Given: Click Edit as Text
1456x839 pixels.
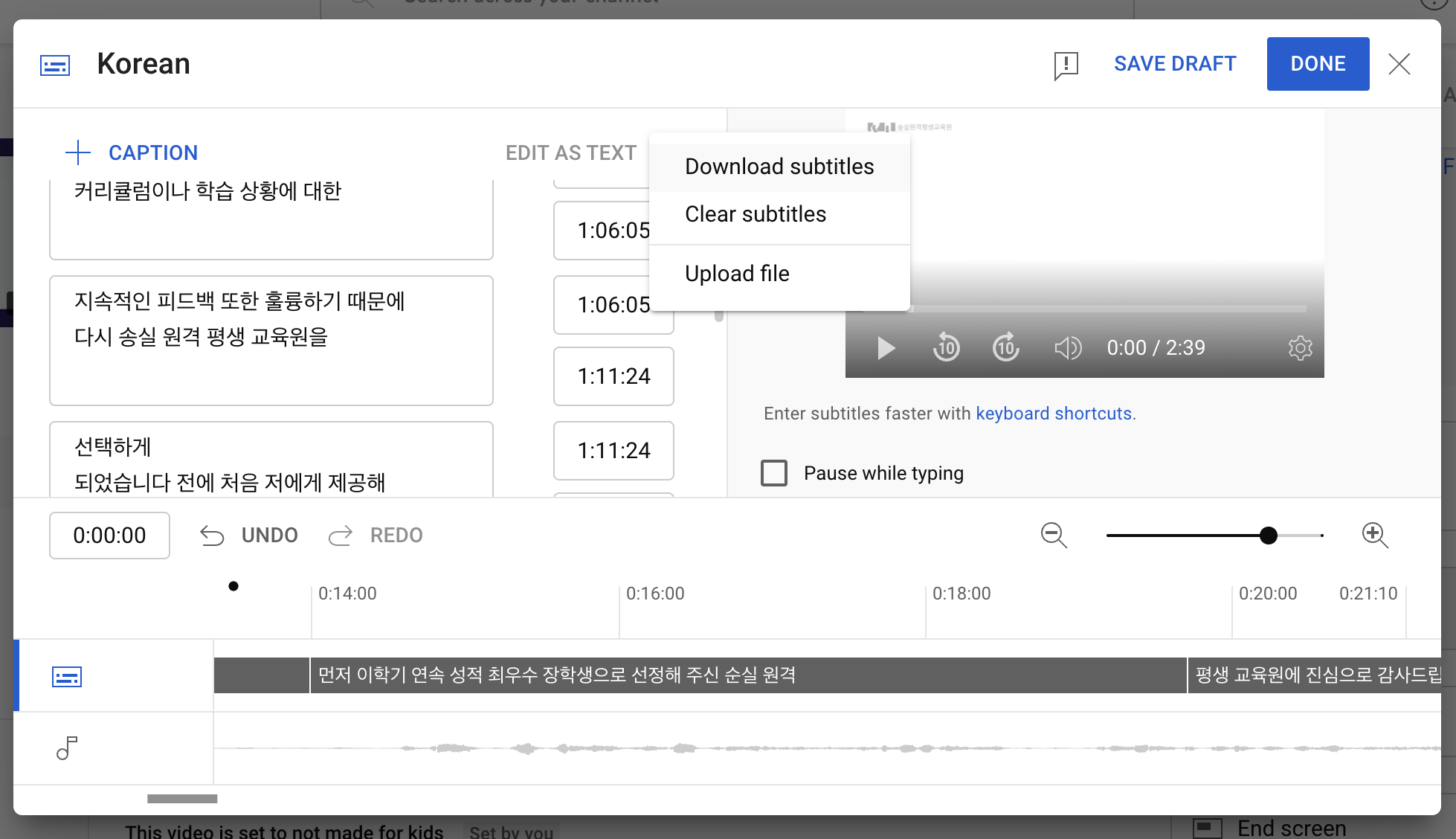Looking at the screenshot, I should 570,152.
